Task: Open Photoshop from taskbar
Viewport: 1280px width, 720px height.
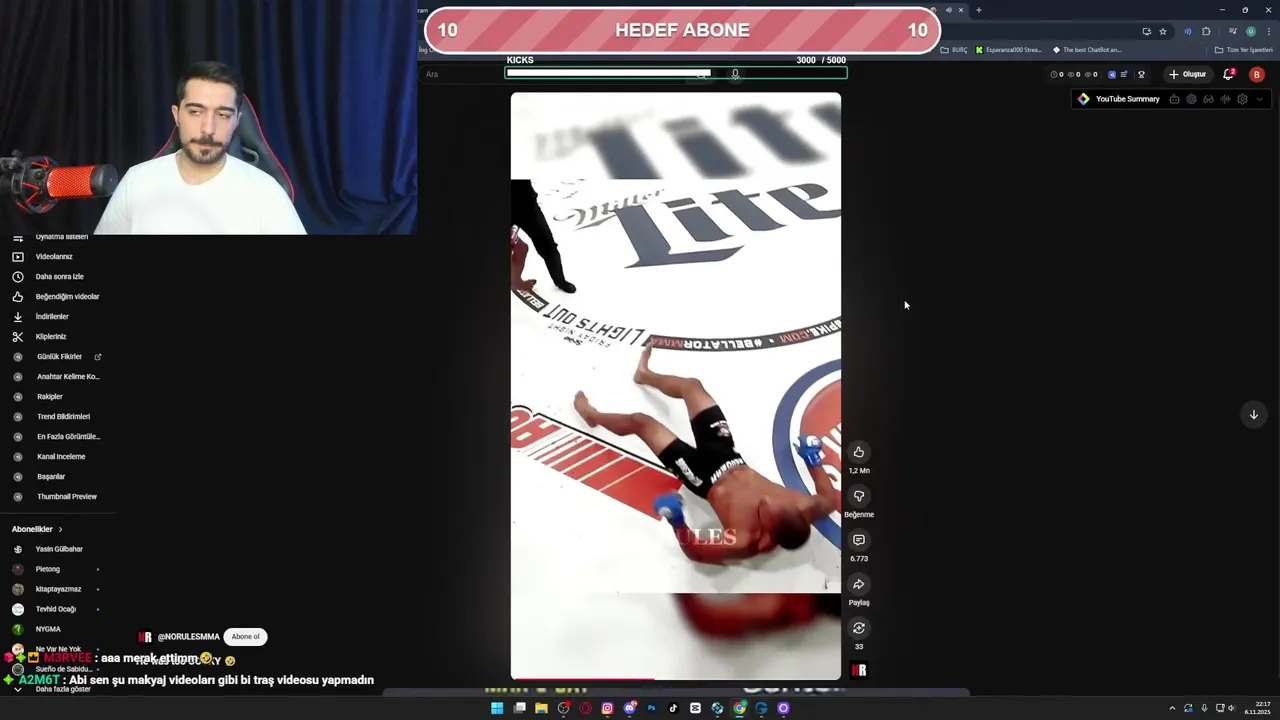Action: (x=651, y=708)
